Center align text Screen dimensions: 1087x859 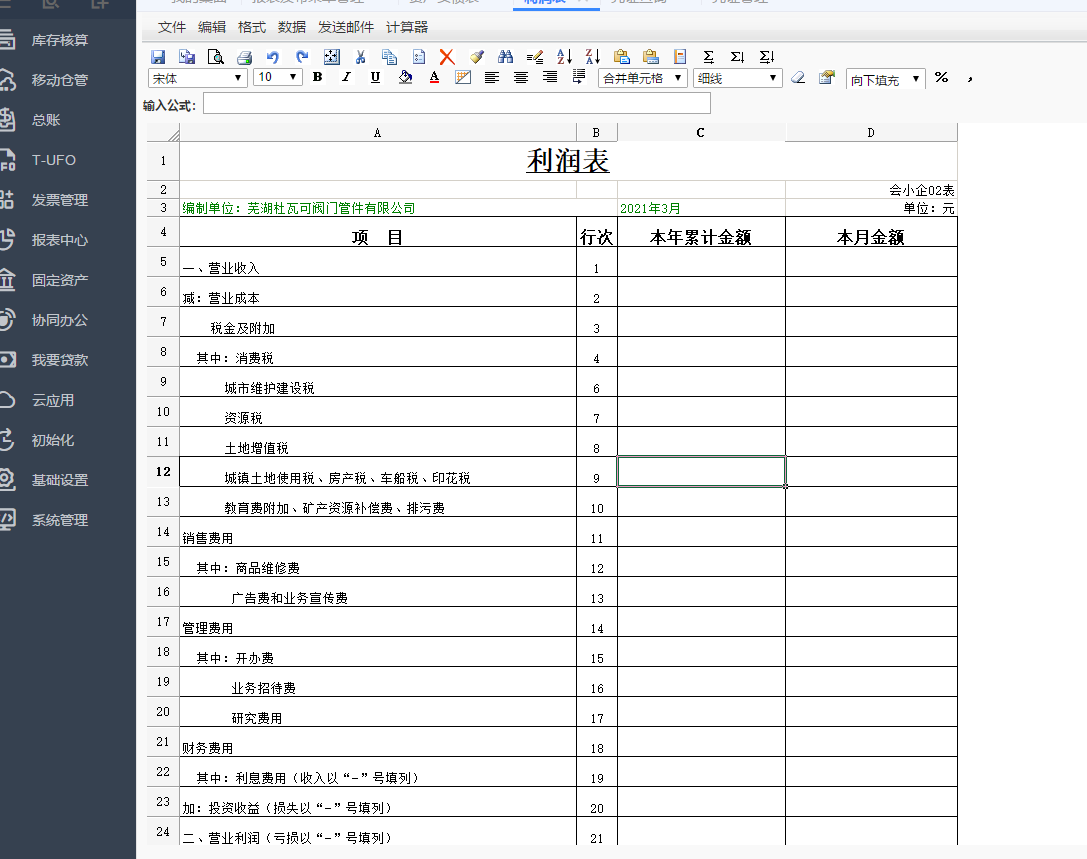(521, 77)
